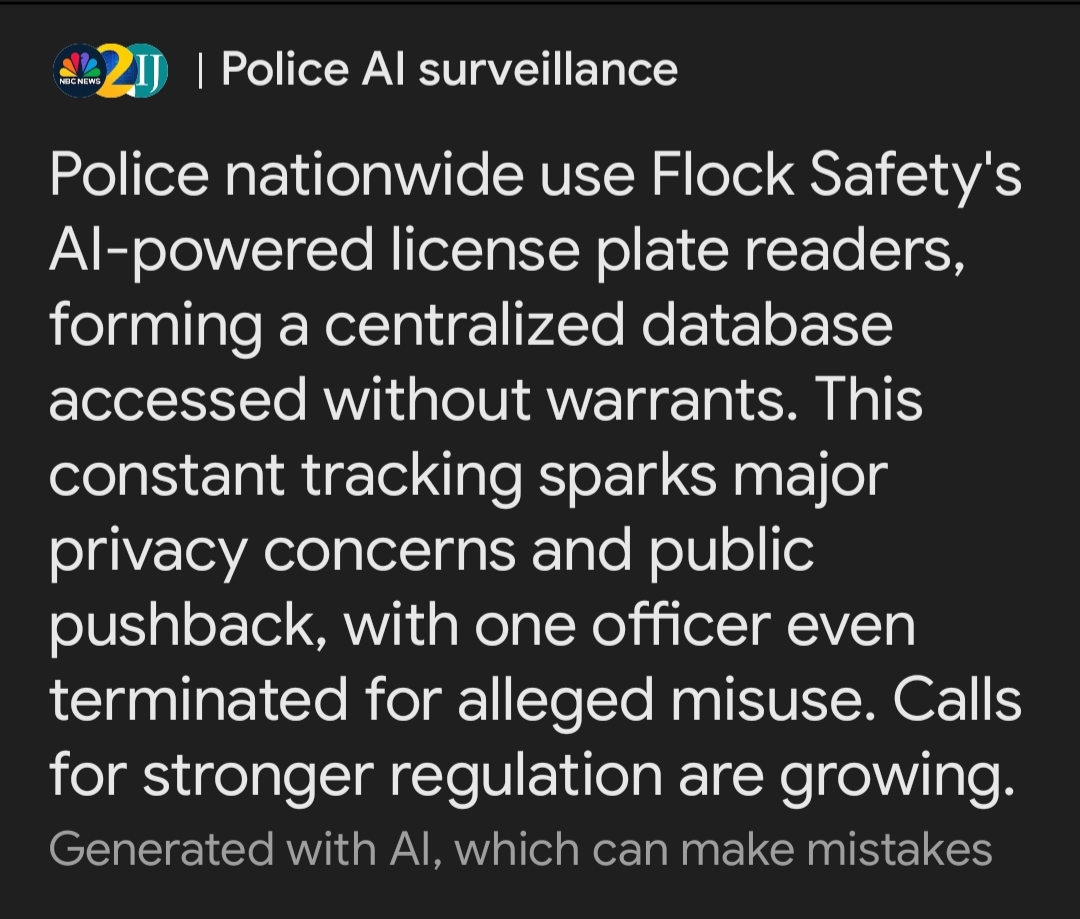Tap the word "surveillance" in the heading
1080x919 pixels.
click(x=546, y=70)
